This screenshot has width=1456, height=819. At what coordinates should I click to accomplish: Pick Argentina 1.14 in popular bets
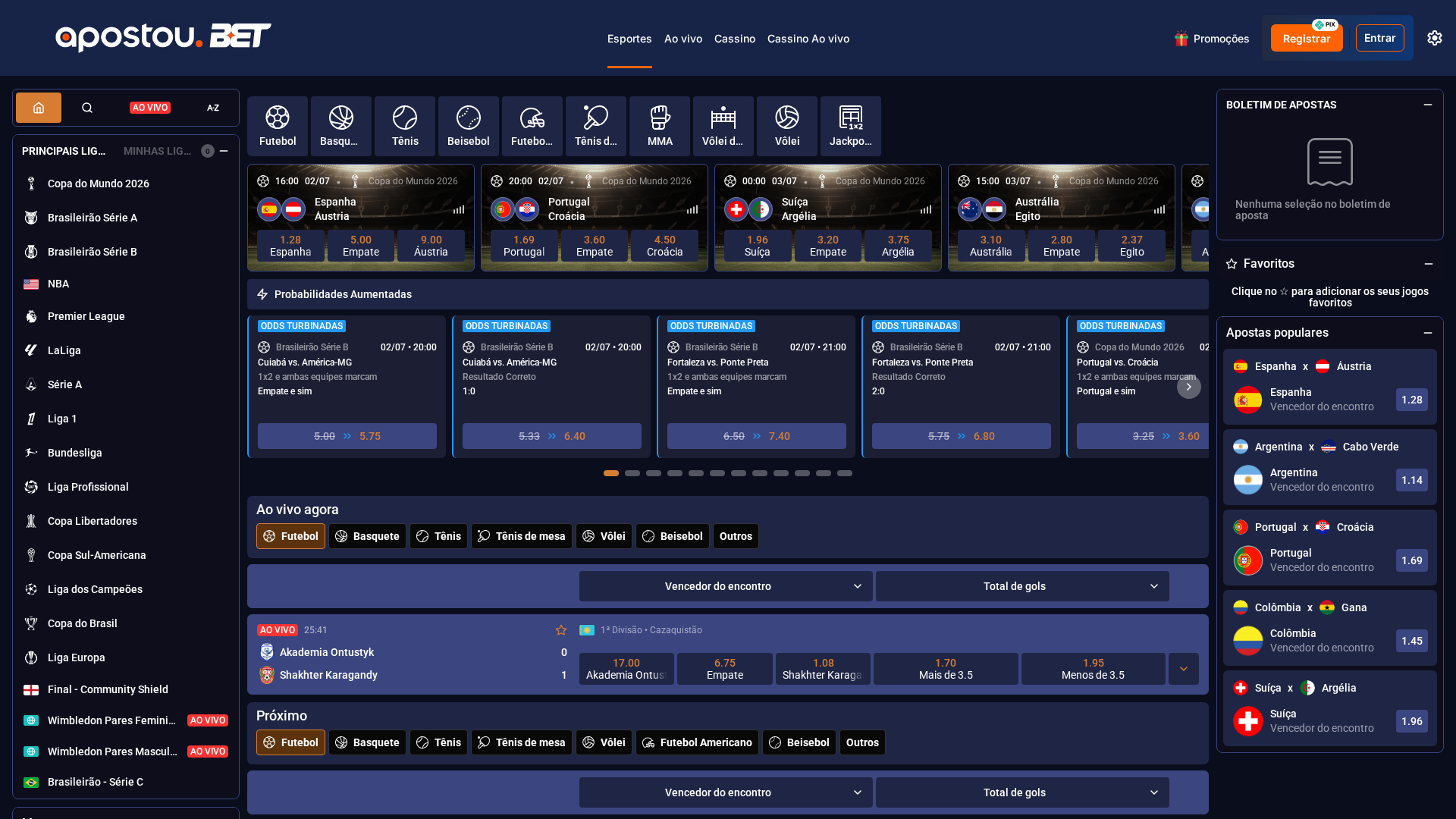click(x=1412, y=480)
